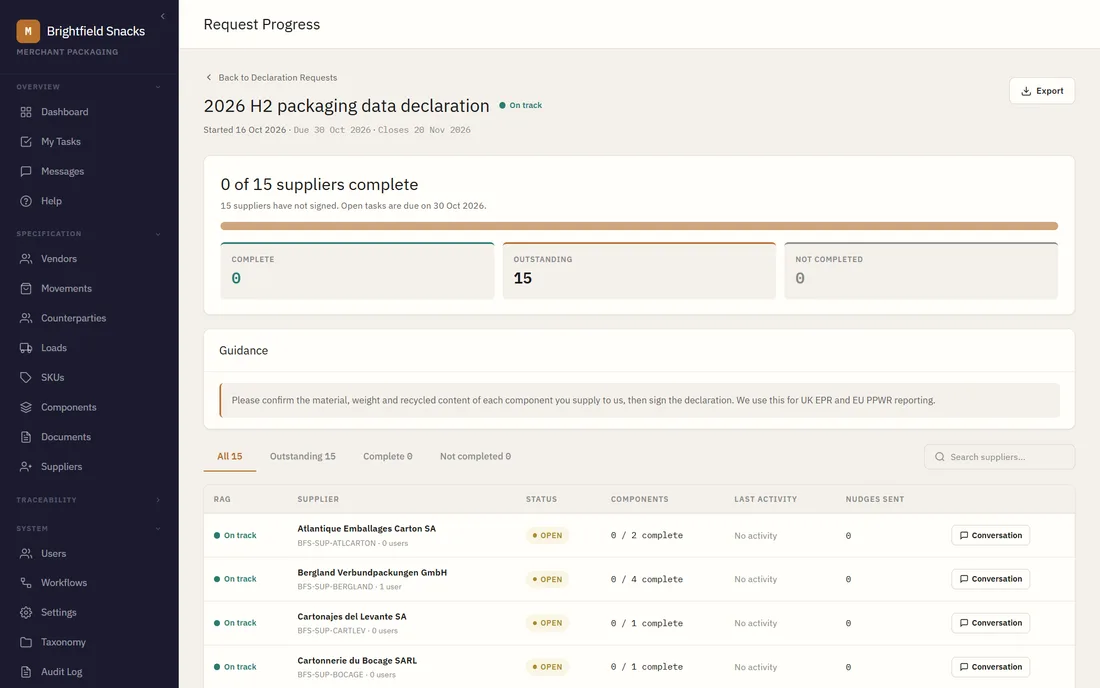The height and width of the screenshot is (688, 1100).
Task: Click the On track badge beside the title
Action: pos(521,105)
